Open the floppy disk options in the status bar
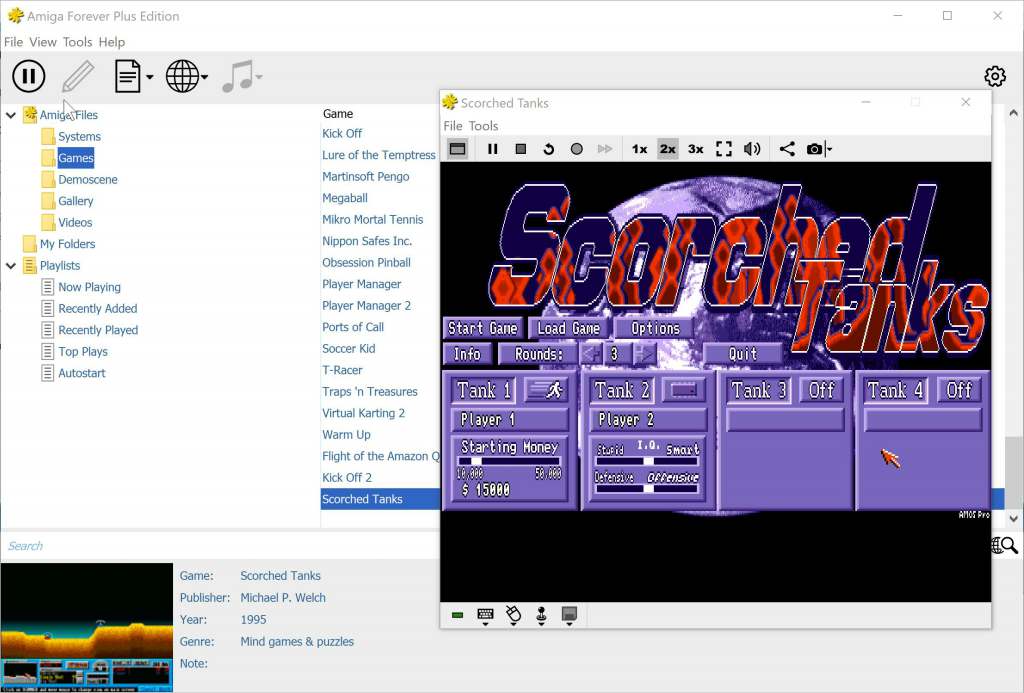The height and width of the screenshot is (693, 1024). [x=569, y=615]
